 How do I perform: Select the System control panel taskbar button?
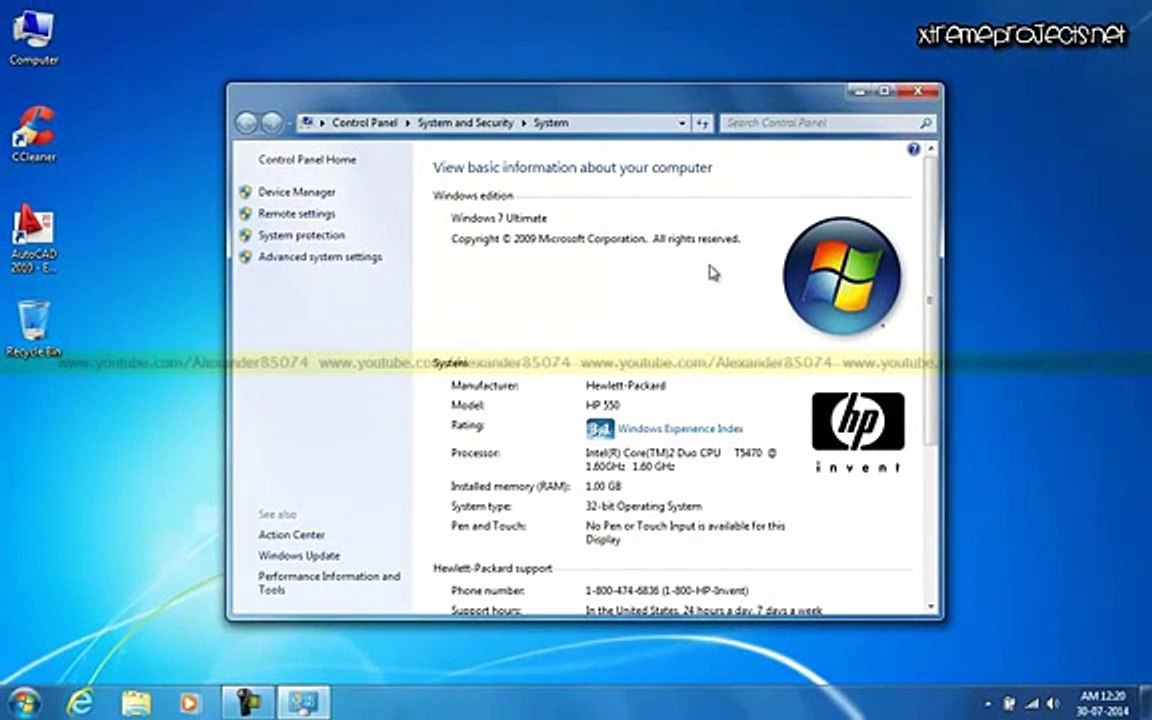[x=303, y=702]
